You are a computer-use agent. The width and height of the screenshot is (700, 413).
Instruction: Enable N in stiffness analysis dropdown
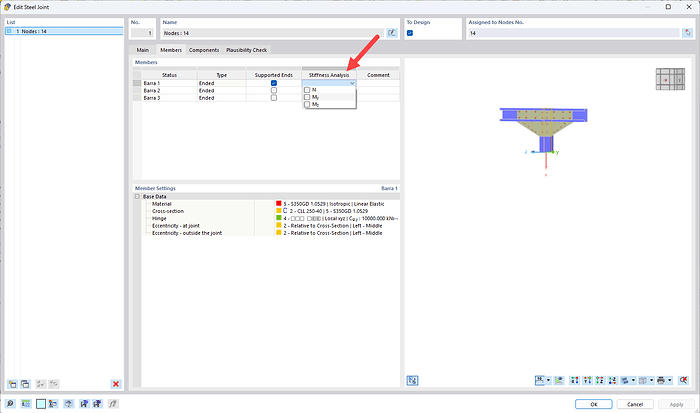pyautogui.click(x=307, y=90)
